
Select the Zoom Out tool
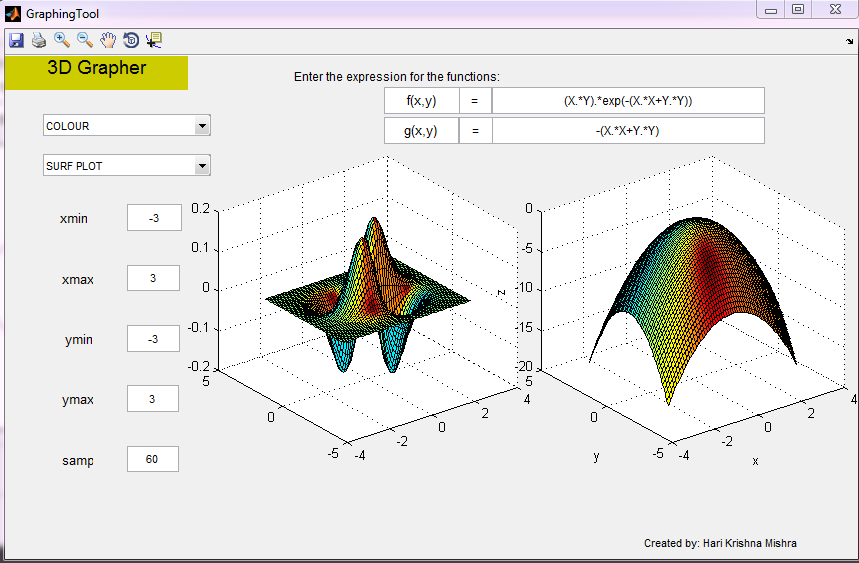(84, 40)
